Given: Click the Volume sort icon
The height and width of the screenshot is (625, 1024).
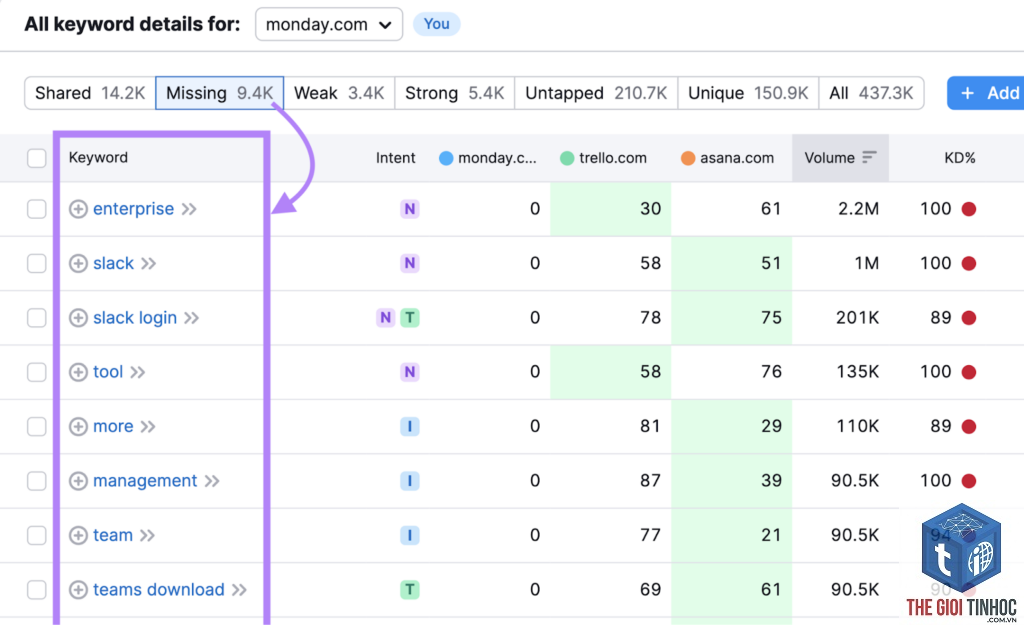Looking at the screenshot, I should [869, 157].
